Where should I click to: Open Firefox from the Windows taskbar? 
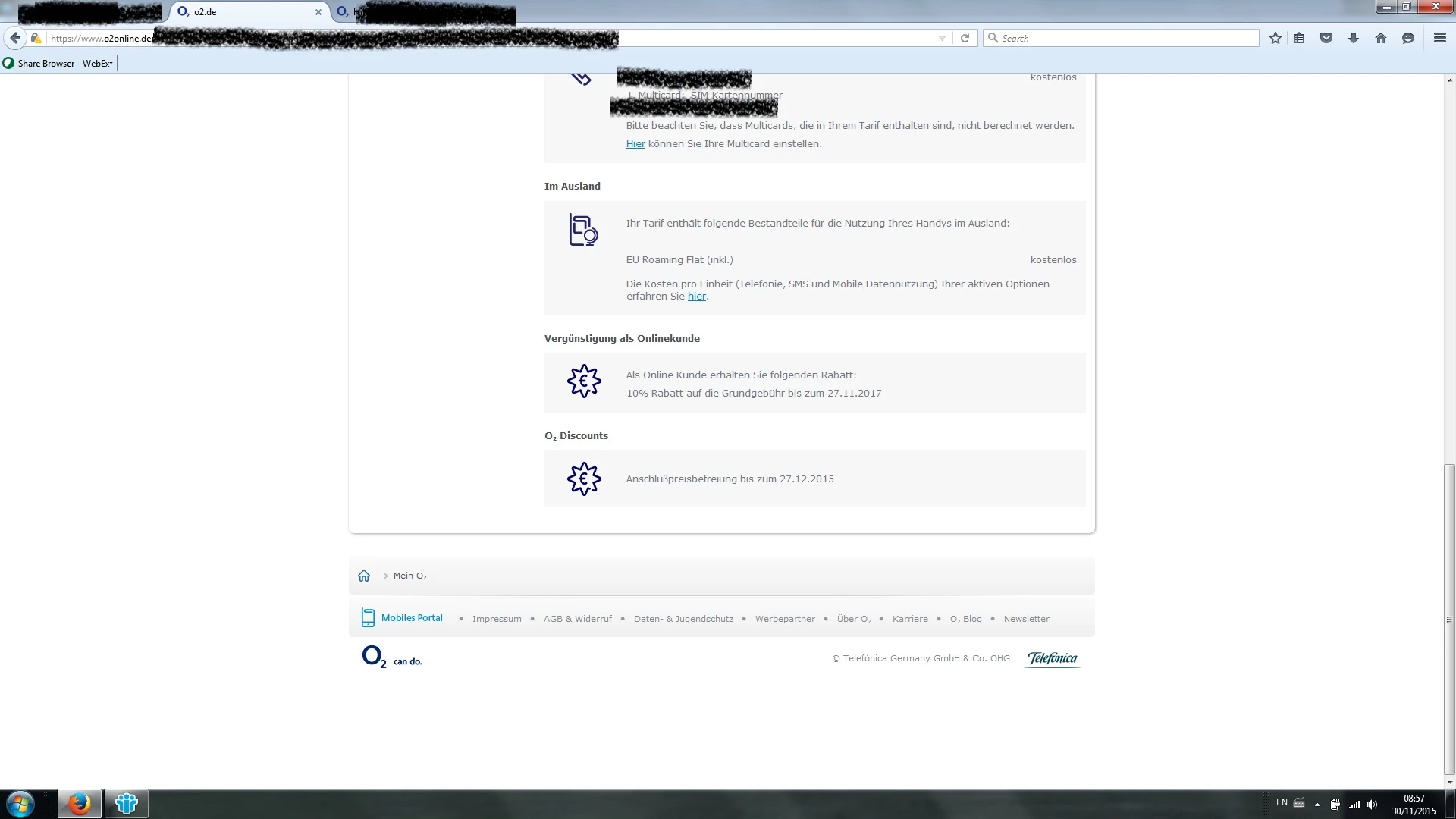pyautogui.click(x=79, y=804)
